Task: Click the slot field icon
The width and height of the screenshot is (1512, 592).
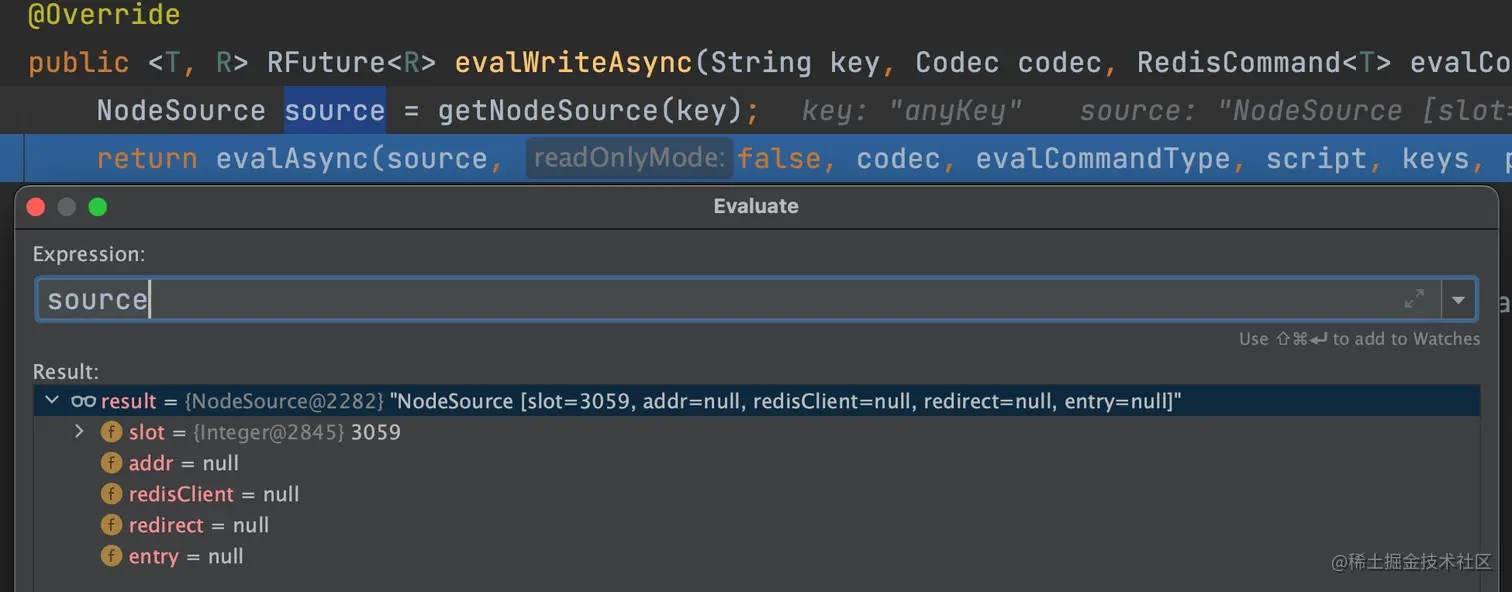Action: [x=111, y=433]
